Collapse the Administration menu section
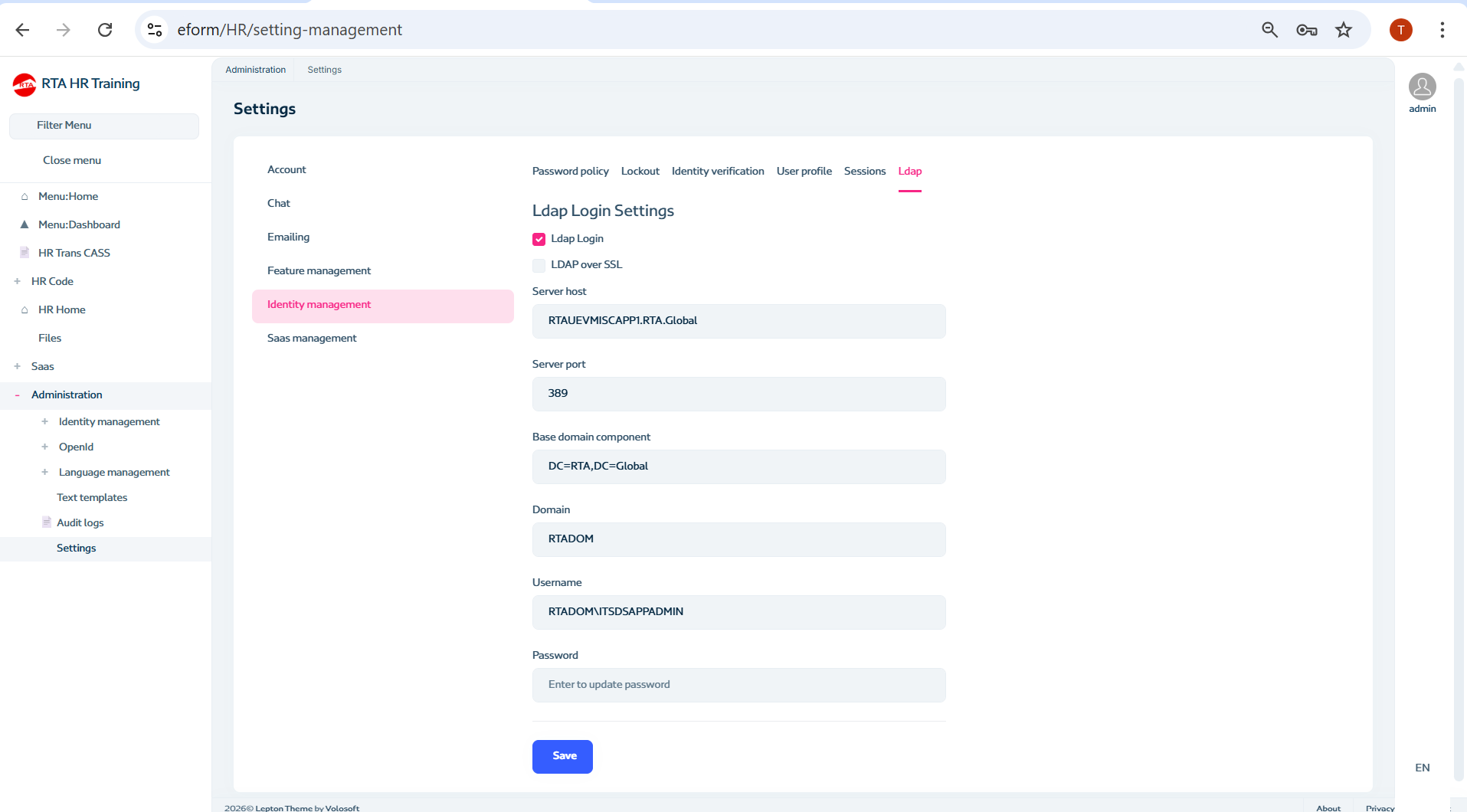The width and height of the screenshot is (1467, 812). (18, 395)
